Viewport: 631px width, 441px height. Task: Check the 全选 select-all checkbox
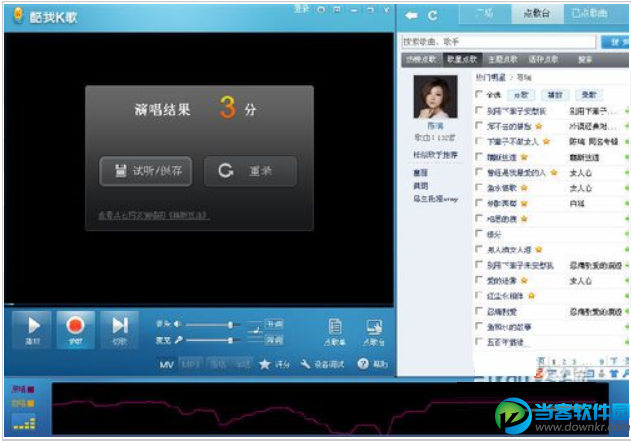point(479,94)
